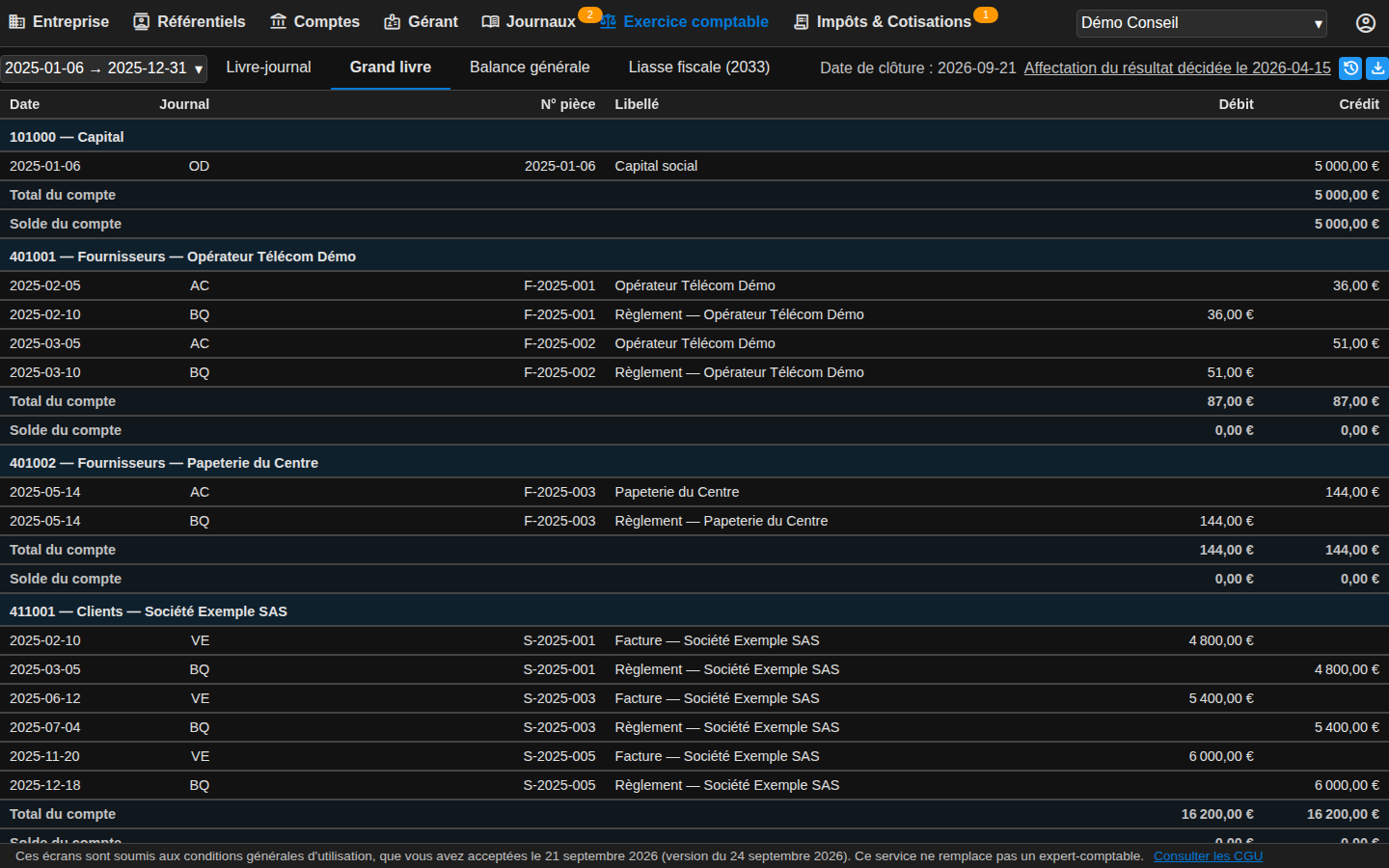
Task: Click the blue download button
Action: coord(1377,68)
